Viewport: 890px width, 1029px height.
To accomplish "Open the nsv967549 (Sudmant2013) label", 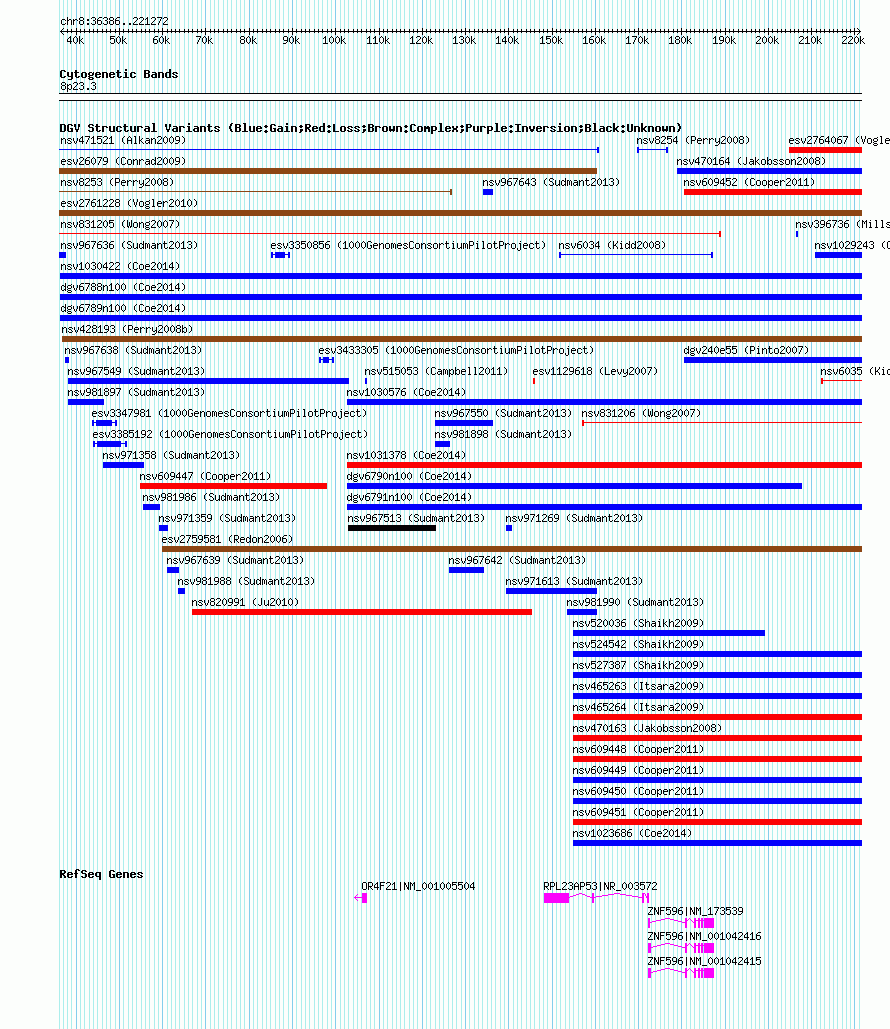I will [136, 371].
